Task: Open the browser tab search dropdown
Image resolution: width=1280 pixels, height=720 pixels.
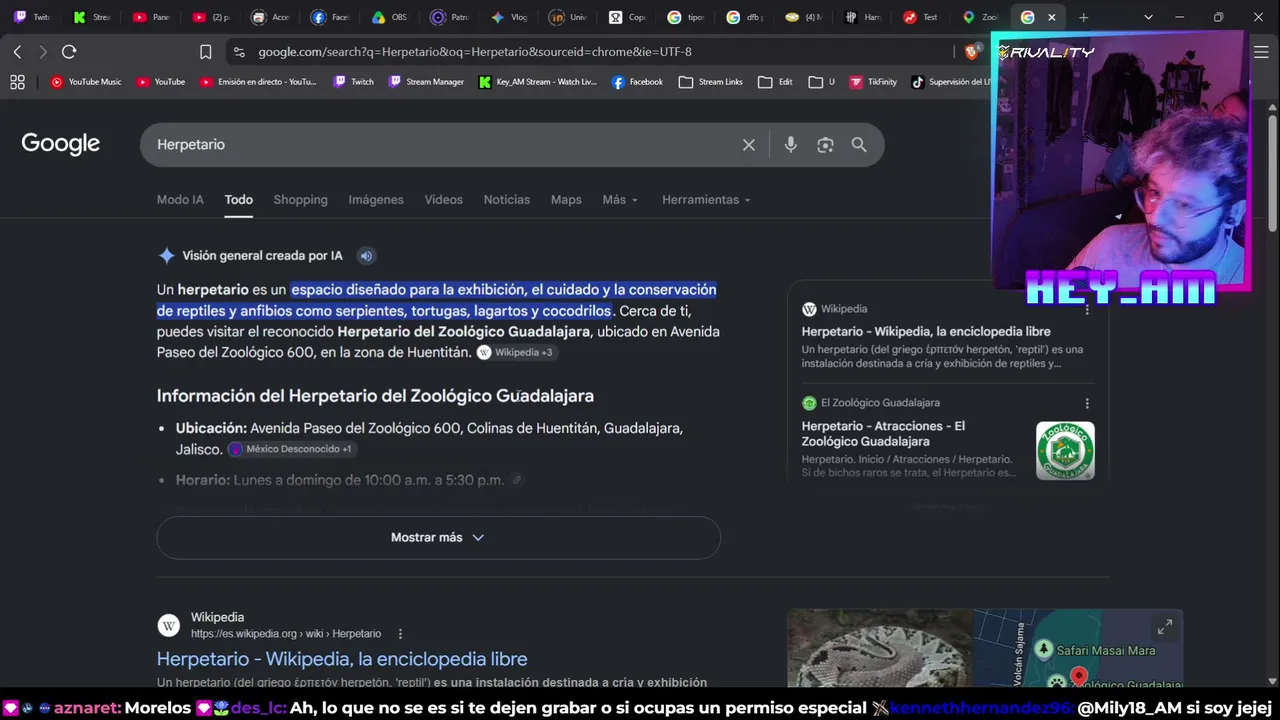Action: [1148, 17]
